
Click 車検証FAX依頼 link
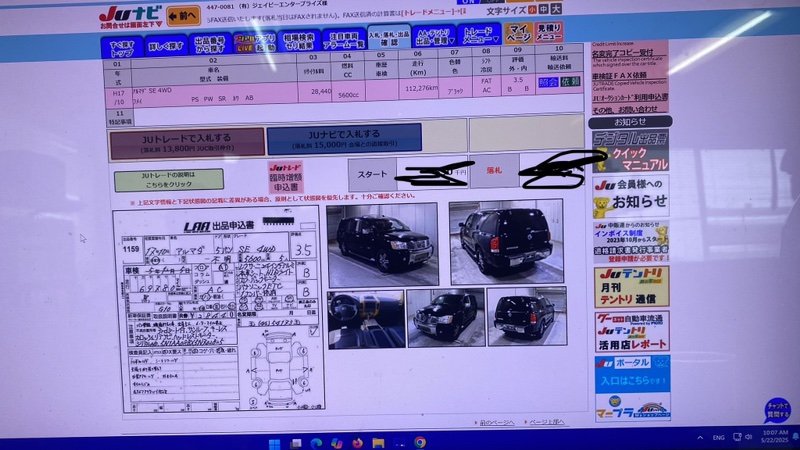(x=619, y=76)
